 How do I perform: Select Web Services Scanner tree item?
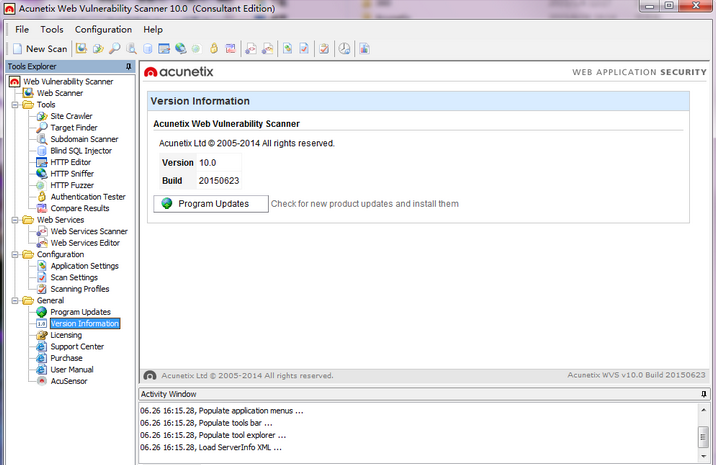89,231
